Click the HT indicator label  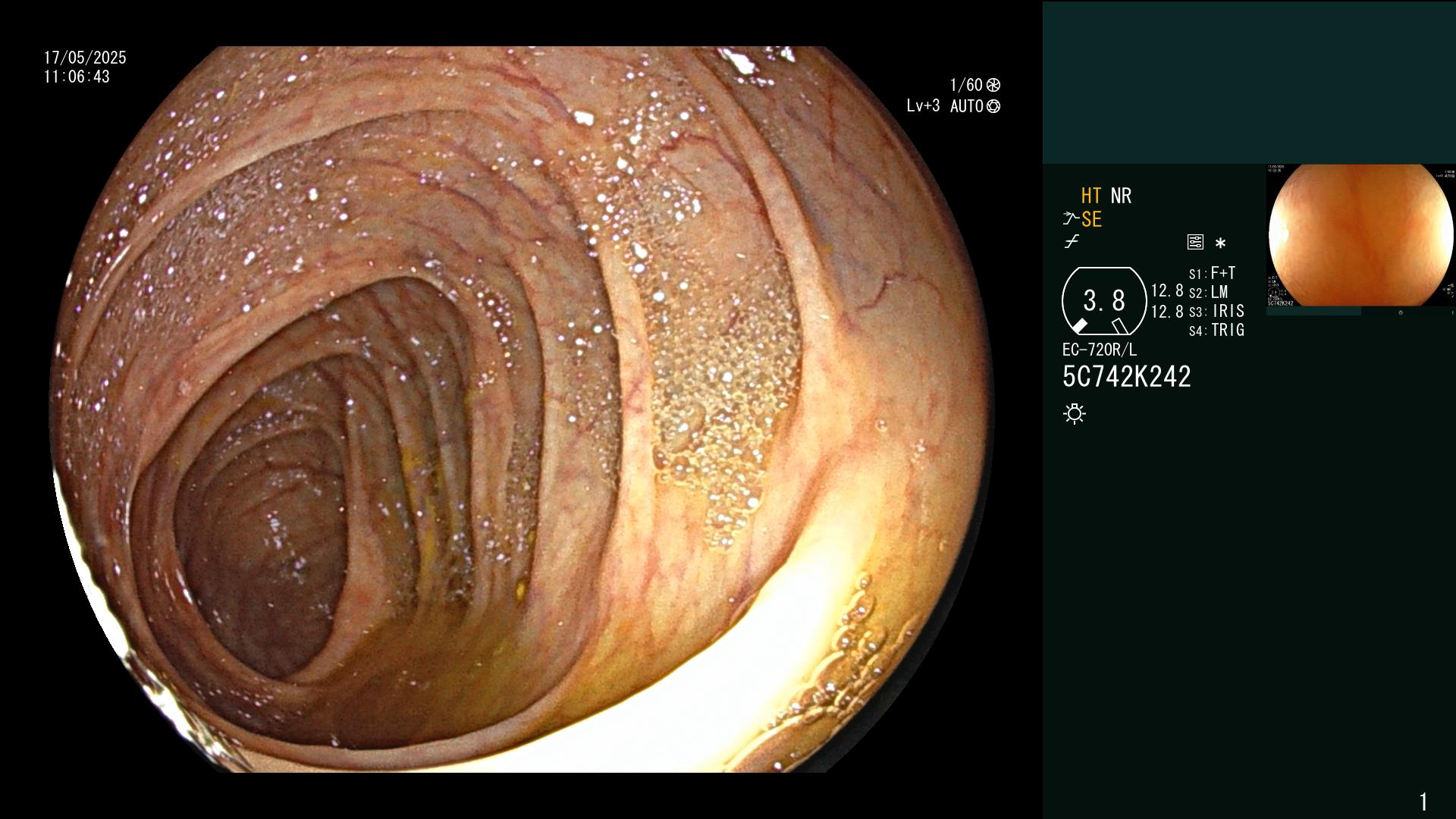pos(1091,196)
